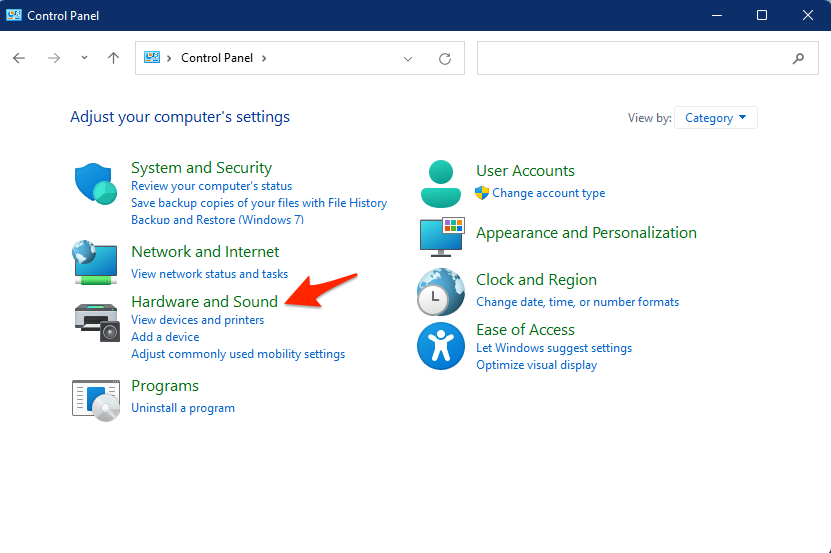Click the Clock and Region globe icon
Viewport: 831px width, 553px height.
pos(441,292)
